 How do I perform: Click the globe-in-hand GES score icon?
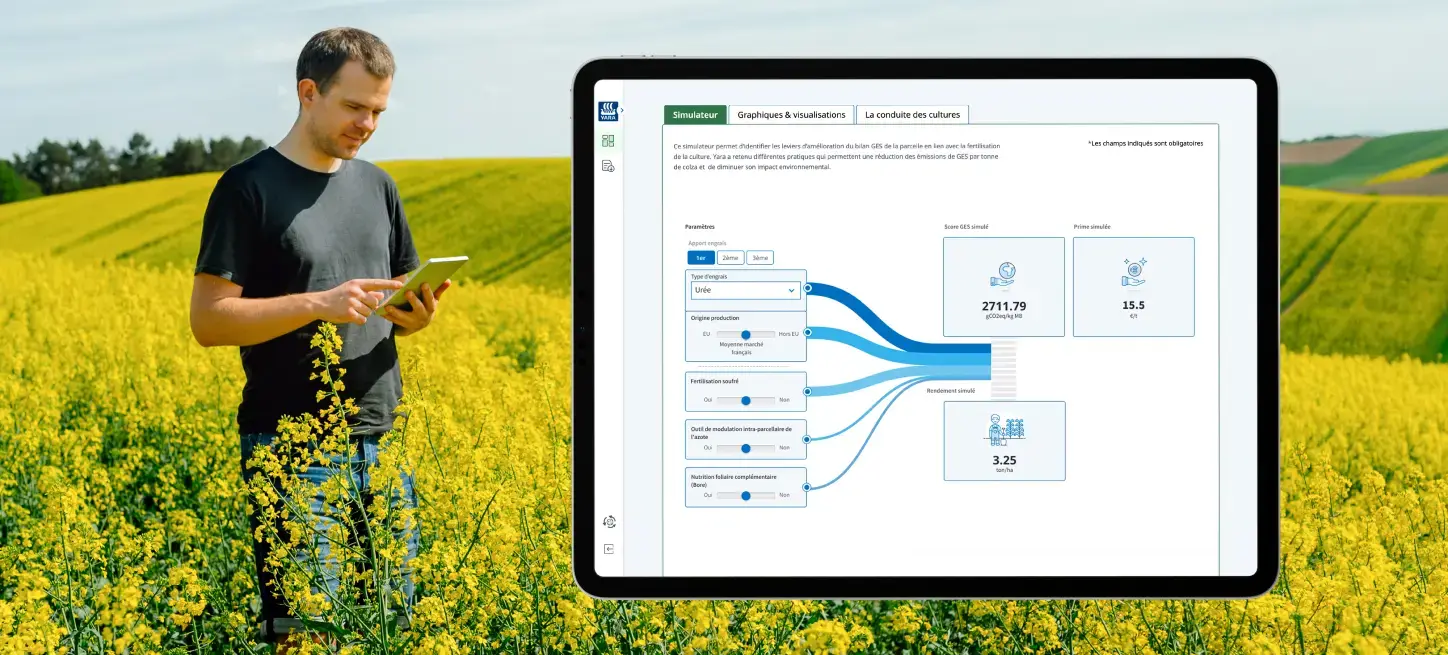click(1003, 274)
